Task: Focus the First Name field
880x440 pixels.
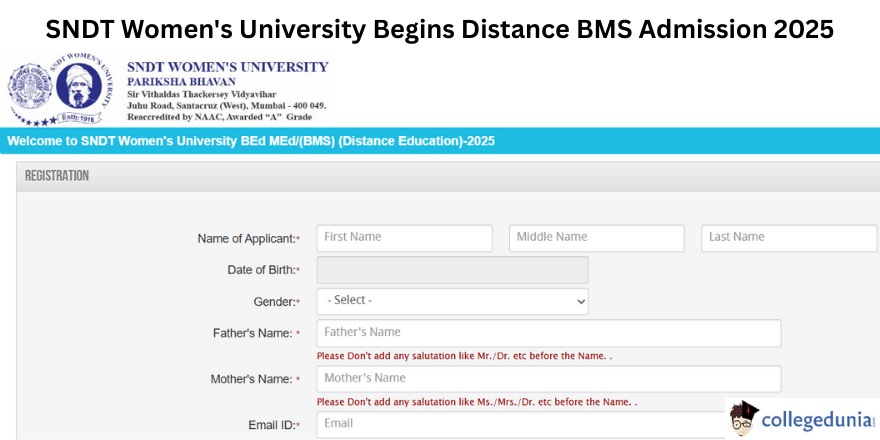Action: tap(404, 238)
